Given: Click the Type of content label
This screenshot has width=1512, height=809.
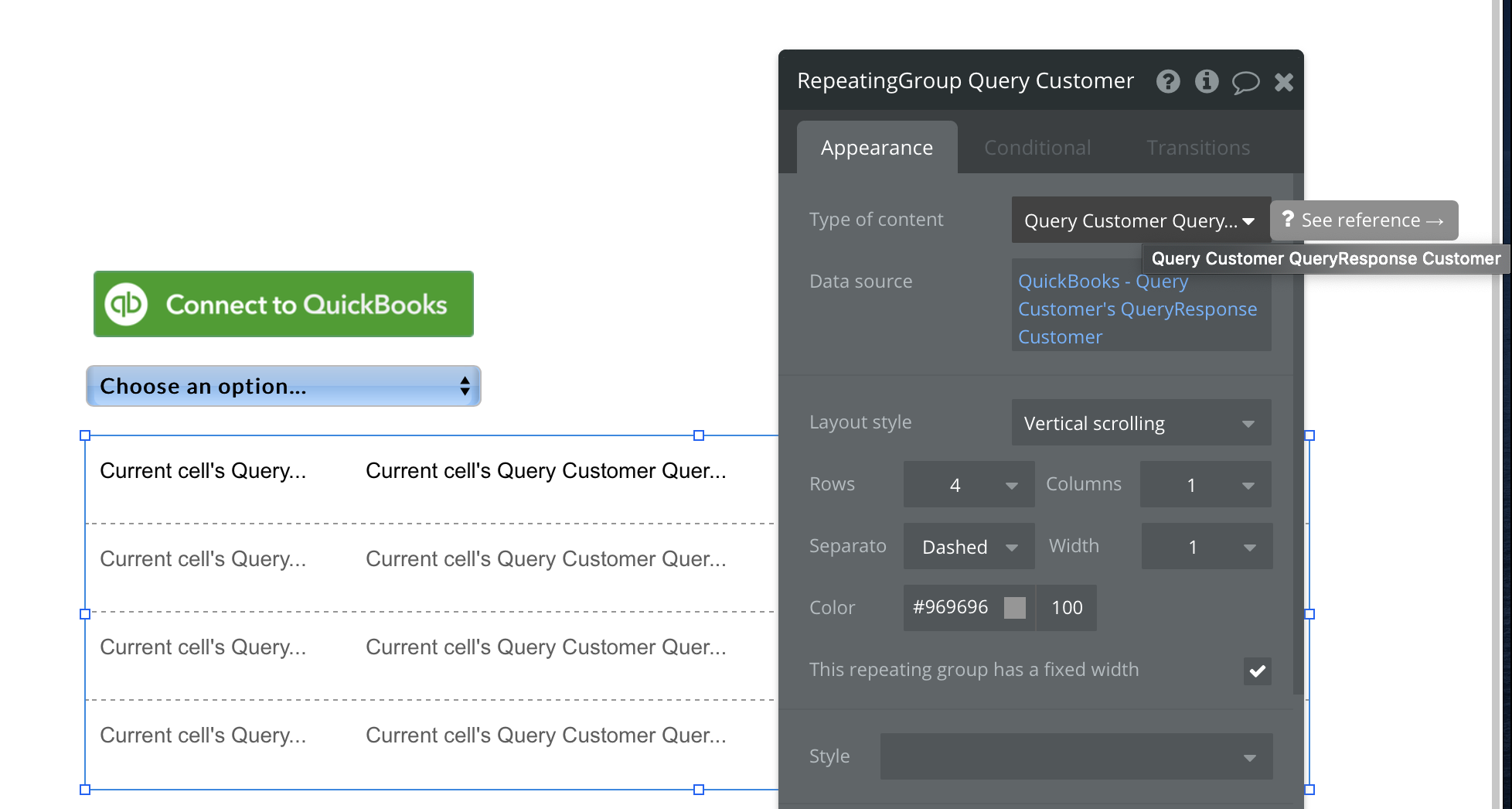Looking at the screenshot, I should [876, 220].
